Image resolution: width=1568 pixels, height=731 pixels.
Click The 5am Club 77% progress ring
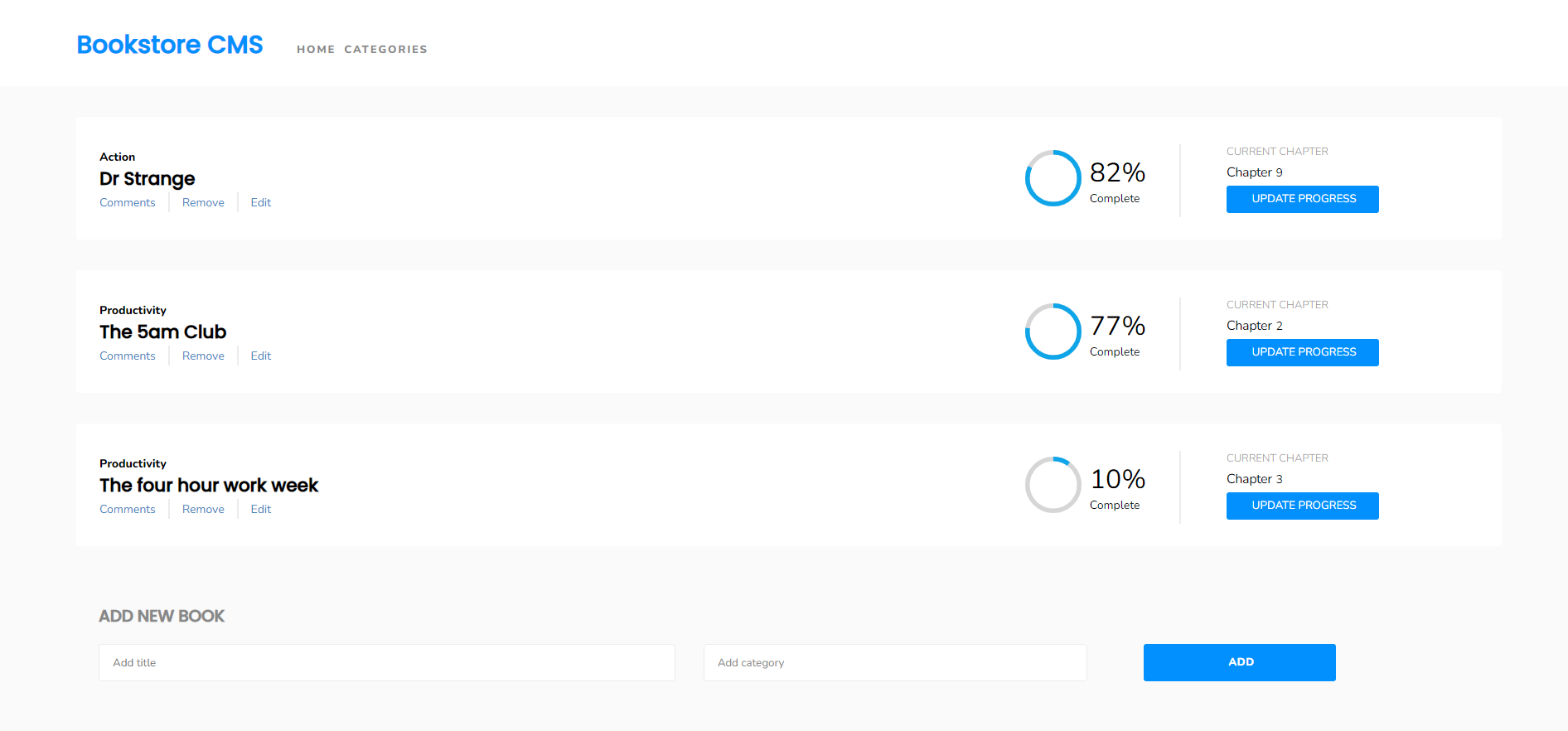(1053, 332)
